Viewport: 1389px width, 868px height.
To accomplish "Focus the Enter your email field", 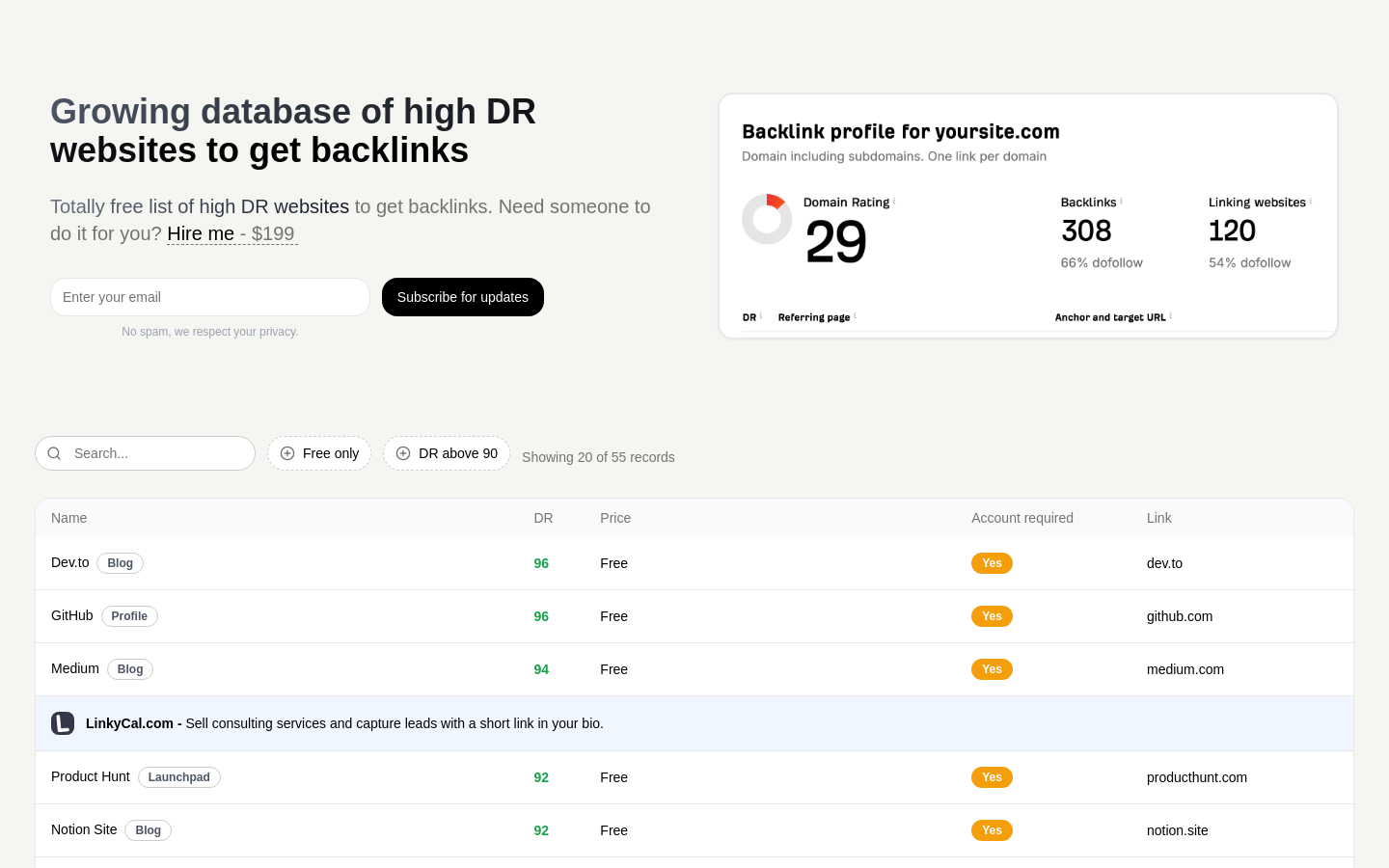I will pyautogui.click(x=210, y=297).
